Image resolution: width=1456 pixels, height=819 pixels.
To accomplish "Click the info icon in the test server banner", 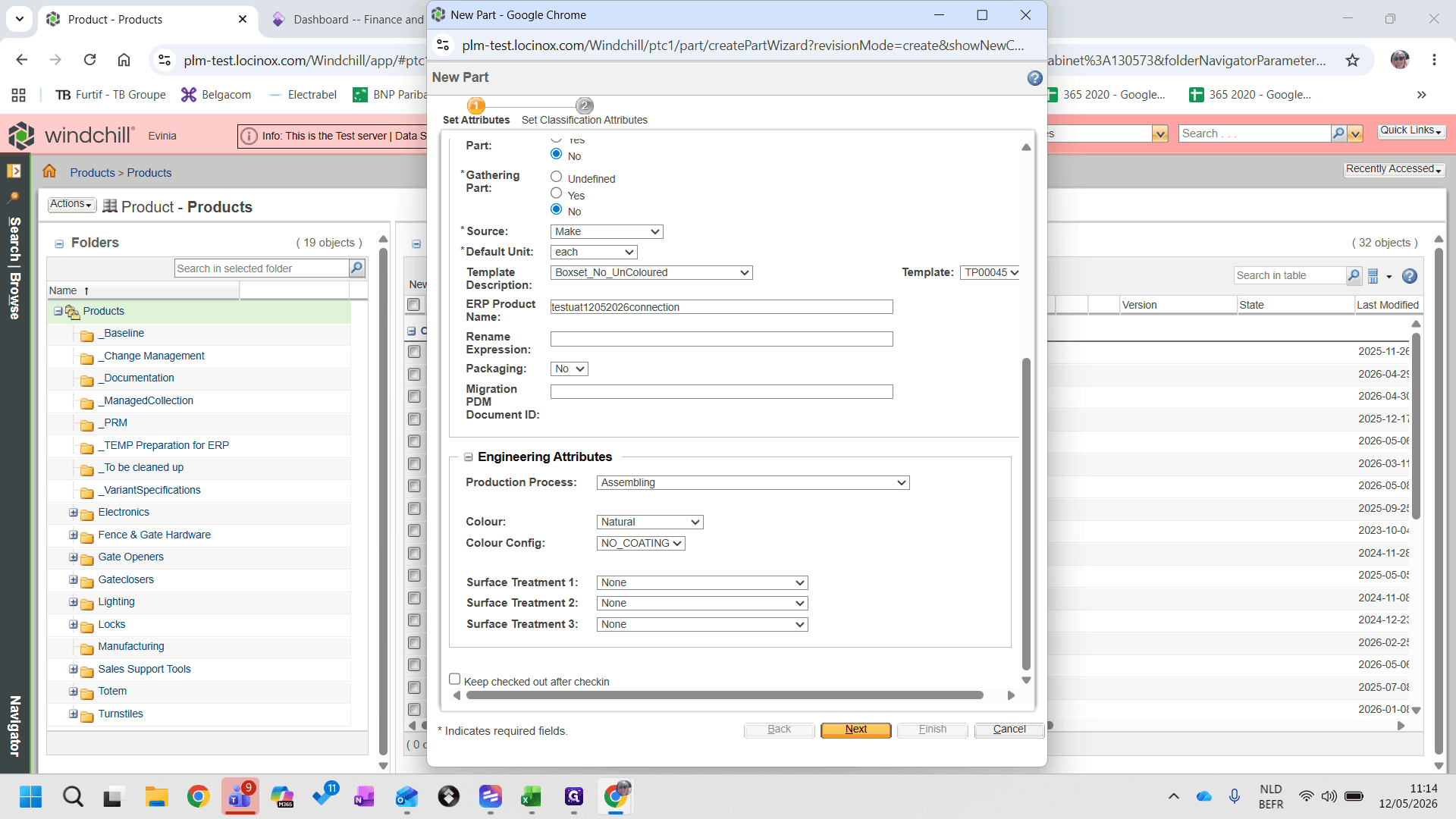I will tap(249, 136).
